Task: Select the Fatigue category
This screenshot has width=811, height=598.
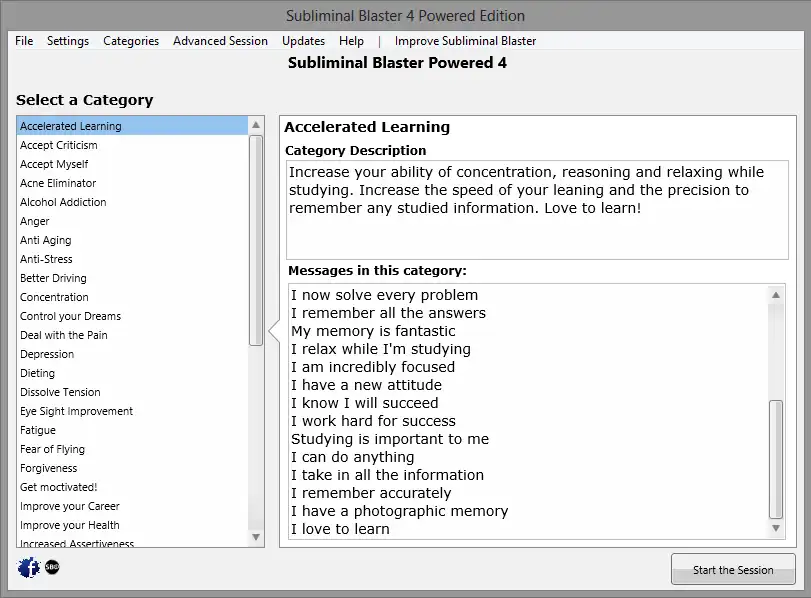Action: coord(132,430)
